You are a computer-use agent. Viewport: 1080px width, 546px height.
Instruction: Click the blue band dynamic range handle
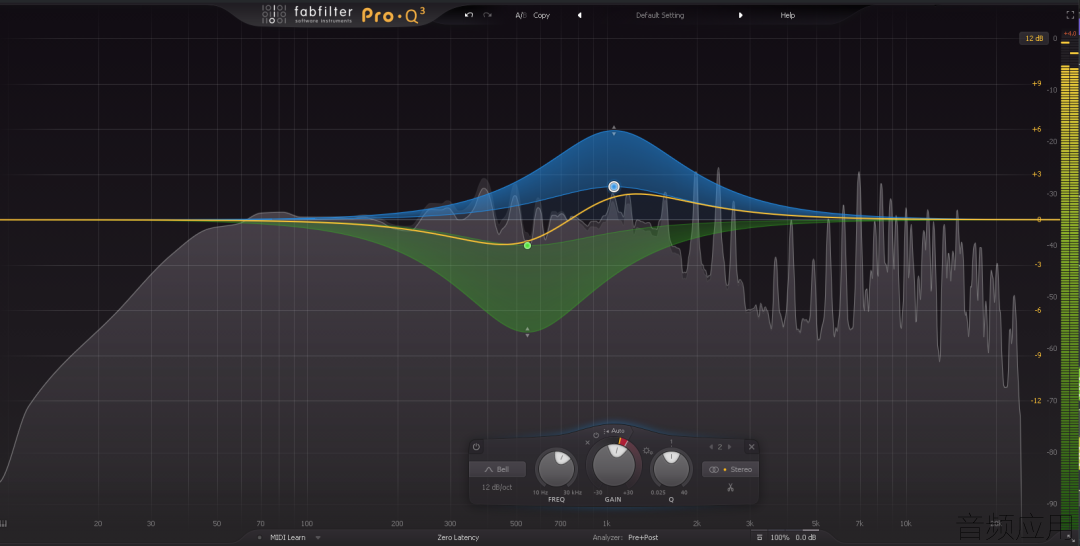tap(614, 130)
